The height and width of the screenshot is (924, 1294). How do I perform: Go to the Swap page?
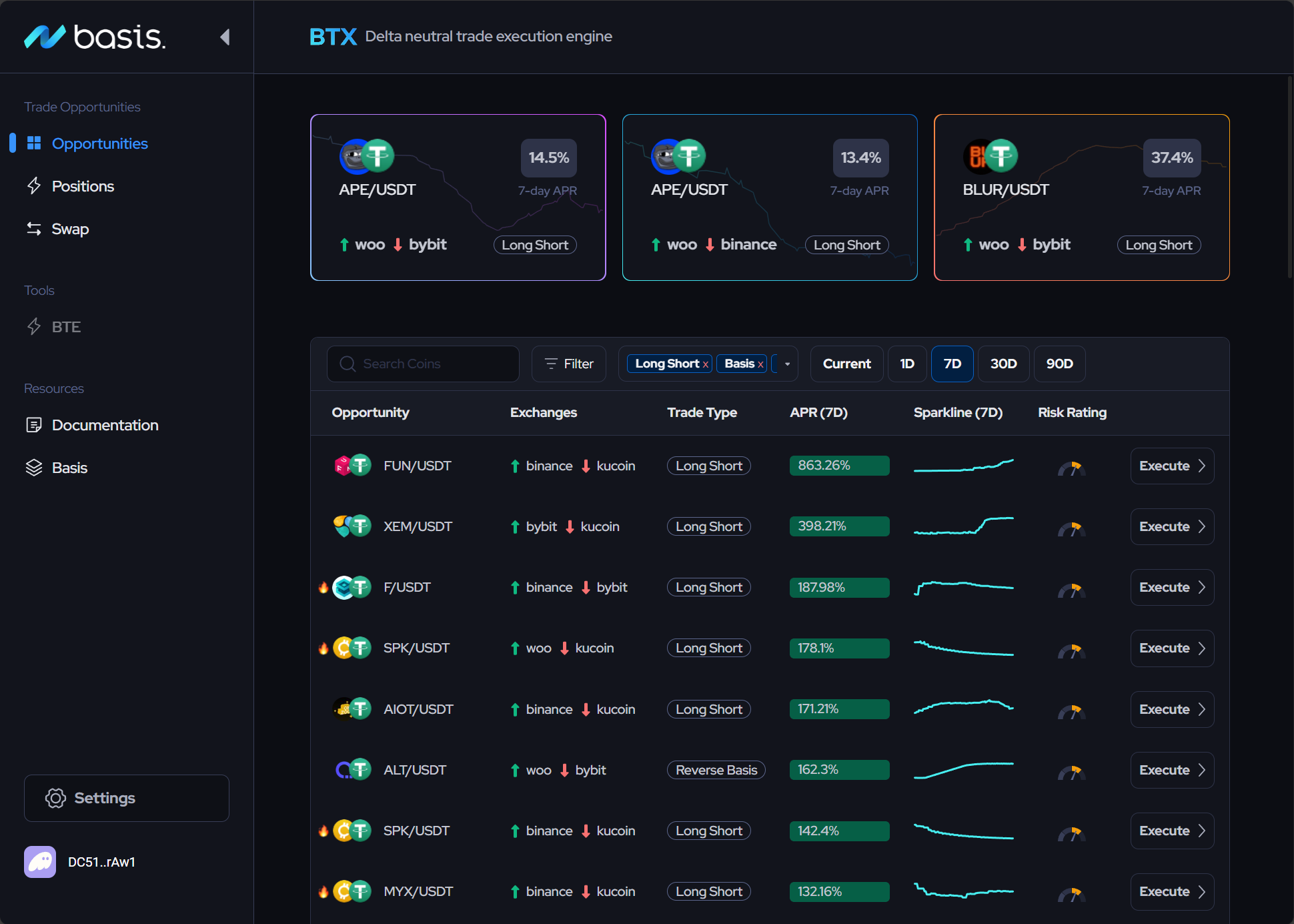tap(70, 229)
